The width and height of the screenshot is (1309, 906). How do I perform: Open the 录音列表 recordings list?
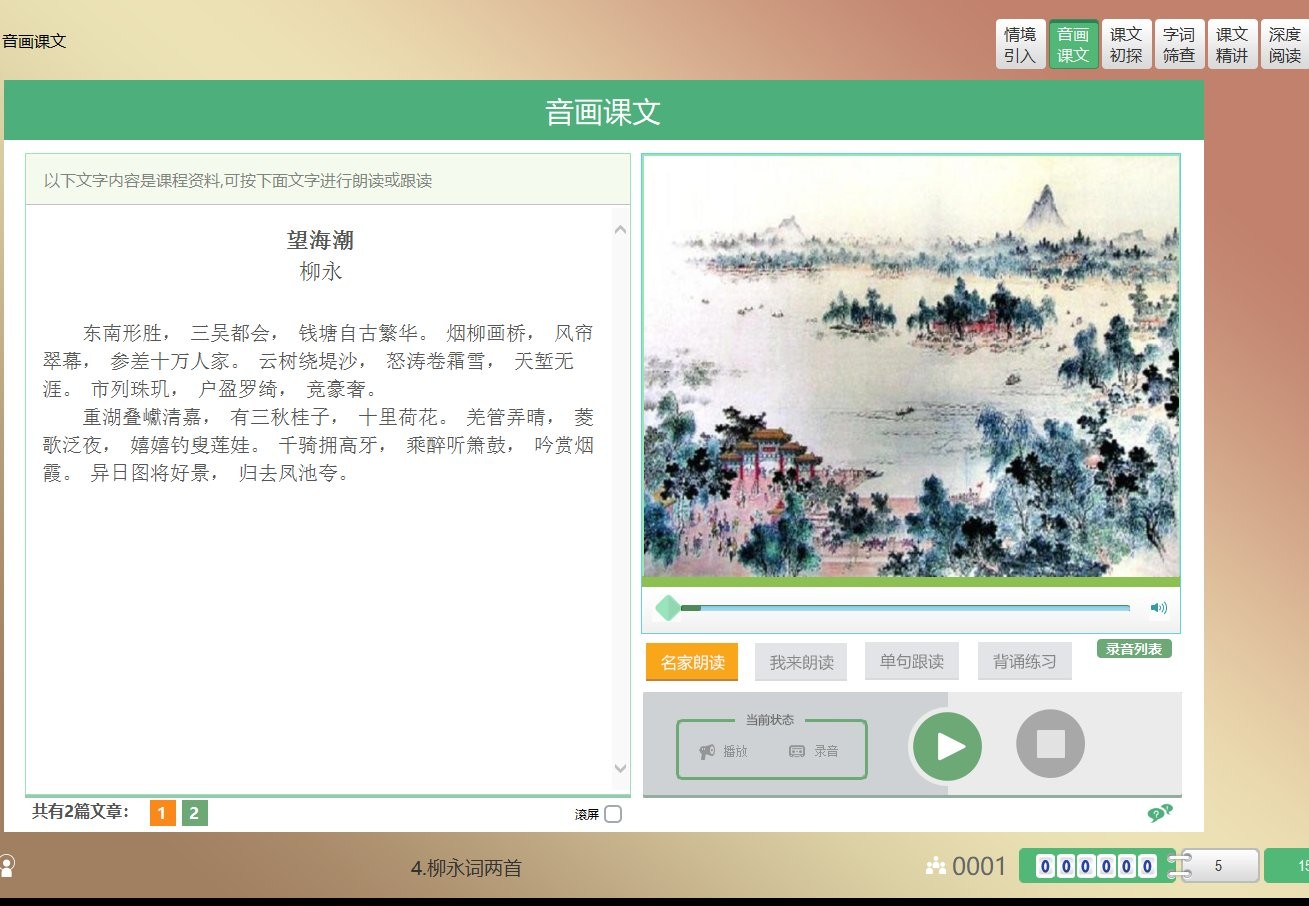coord(1134,649)
